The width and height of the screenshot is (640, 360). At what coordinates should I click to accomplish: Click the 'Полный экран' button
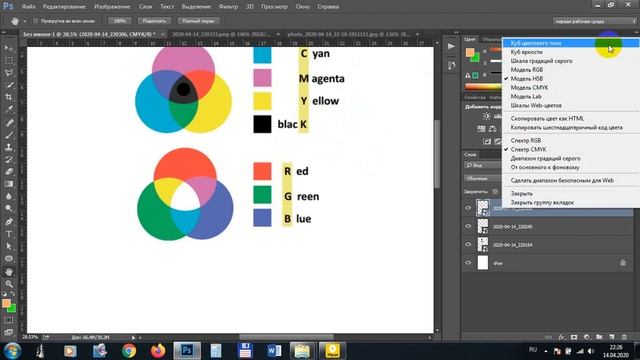click(x=198, y=21)
